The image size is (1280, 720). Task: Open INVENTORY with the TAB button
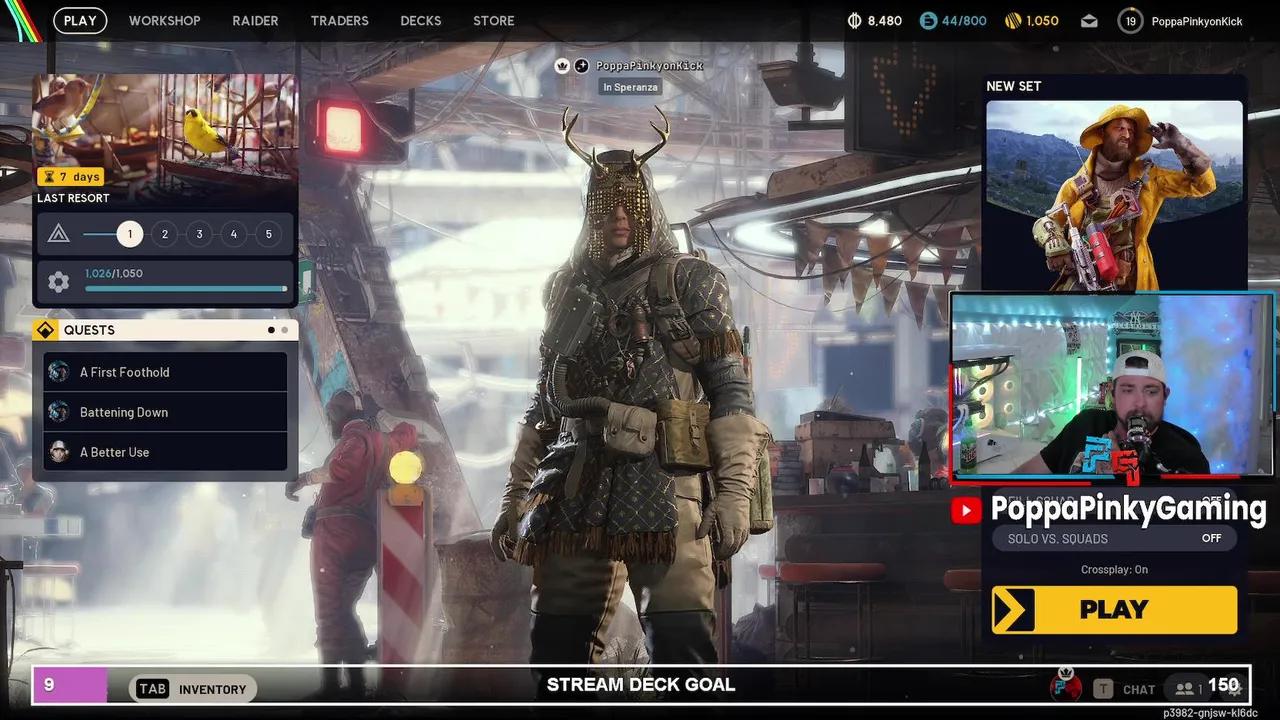193,689
